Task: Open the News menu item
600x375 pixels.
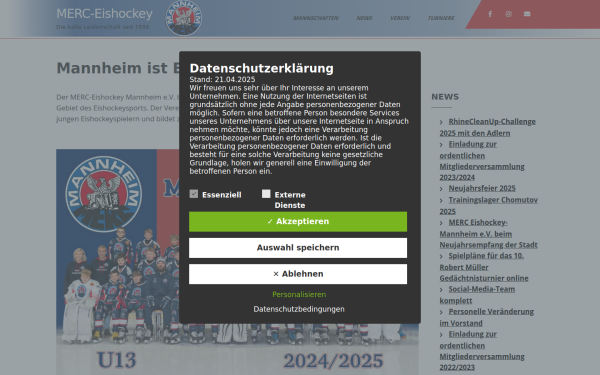Action: [x=364, y=18]
